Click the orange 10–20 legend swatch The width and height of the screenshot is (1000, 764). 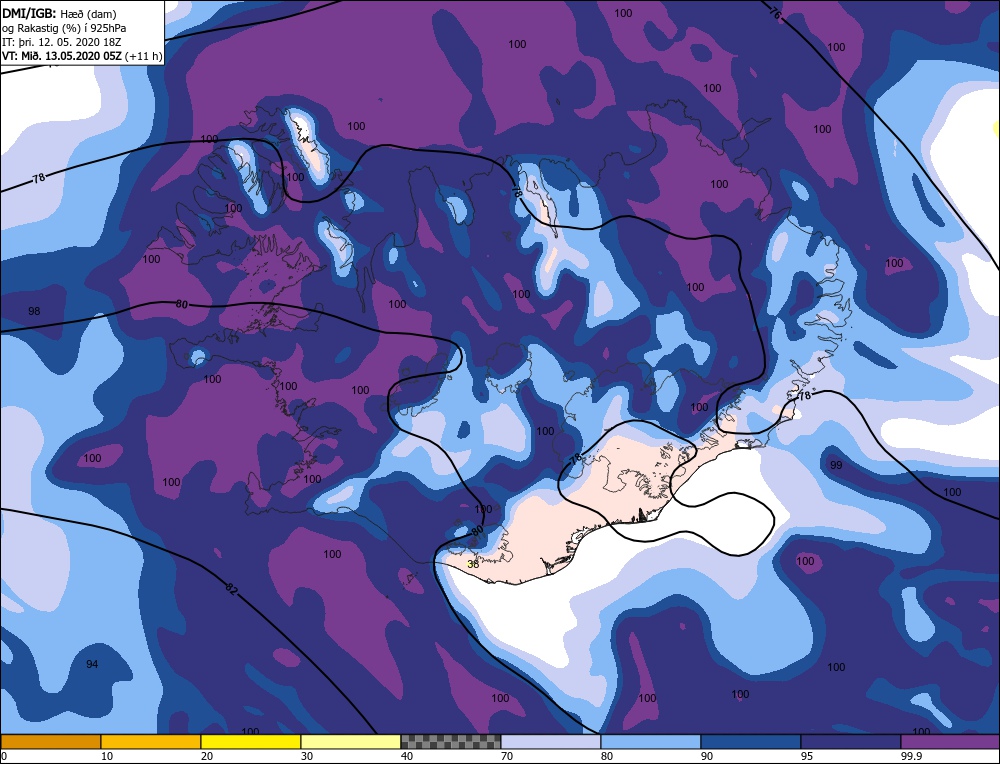[151, 742]
